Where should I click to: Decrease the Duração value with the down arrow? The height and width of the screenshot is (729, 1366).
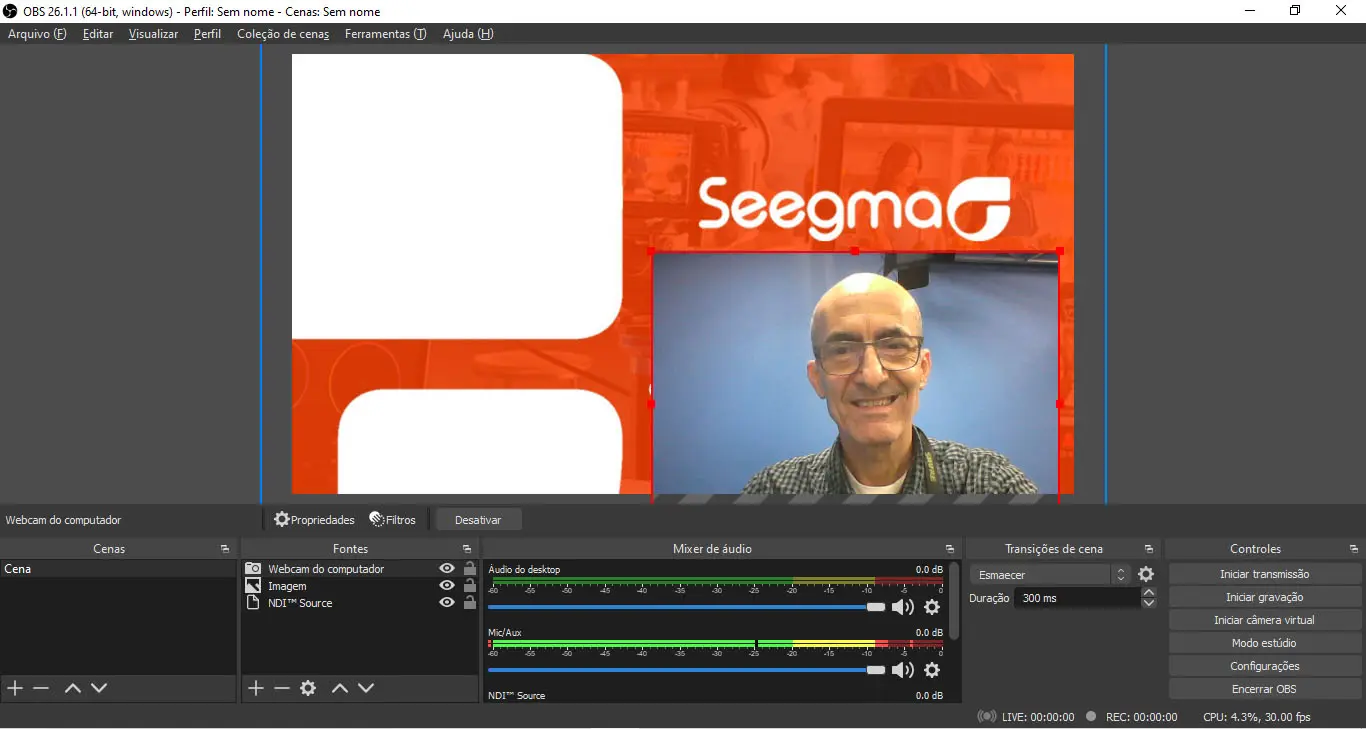point(1149,603)
